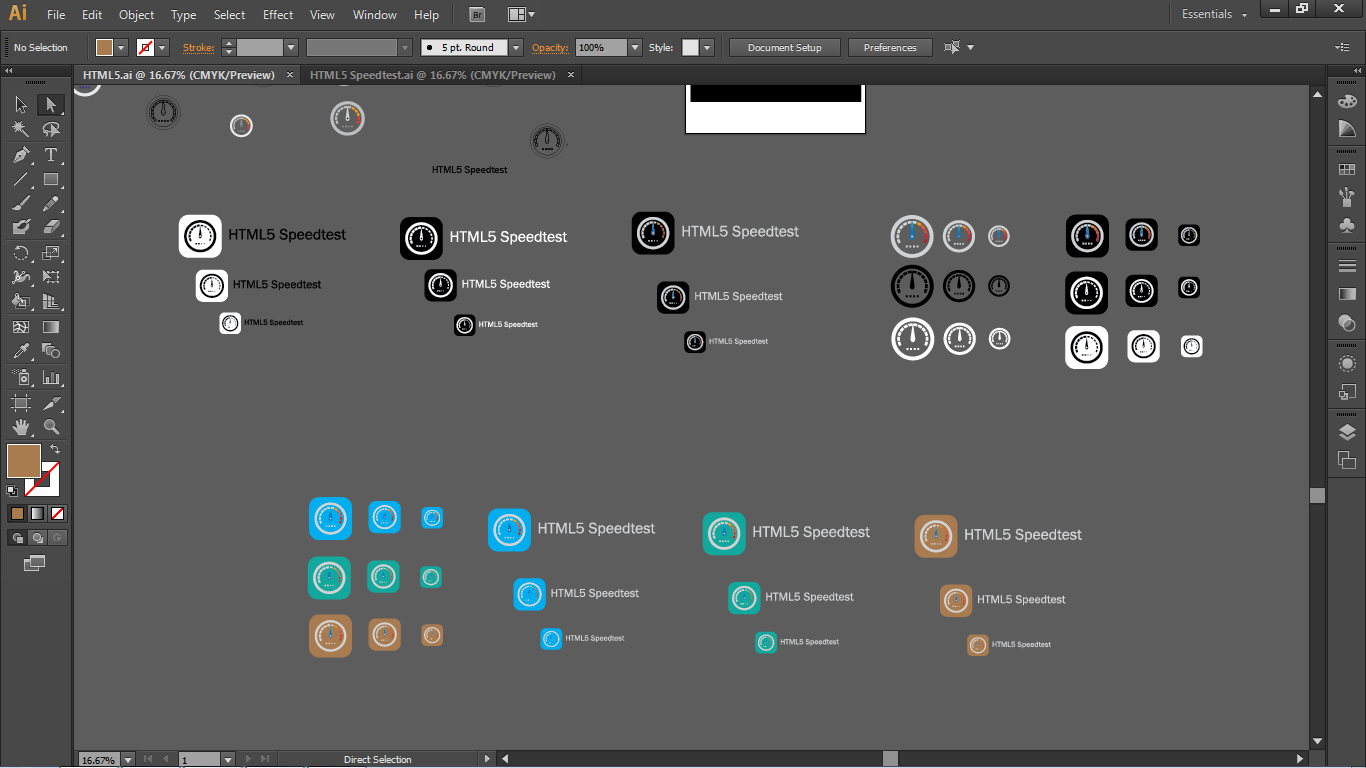Expand the stroke weight dropdown
1366x768 pixels.
pos(291,48)
